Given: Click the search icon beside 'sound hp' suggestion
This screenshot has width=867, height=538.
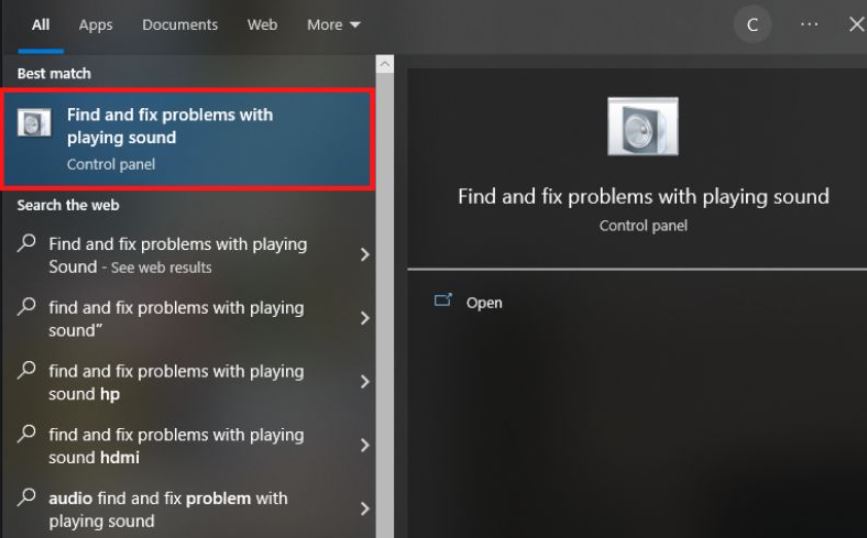Looking at the screenshot, I should [x=27, y=370].
